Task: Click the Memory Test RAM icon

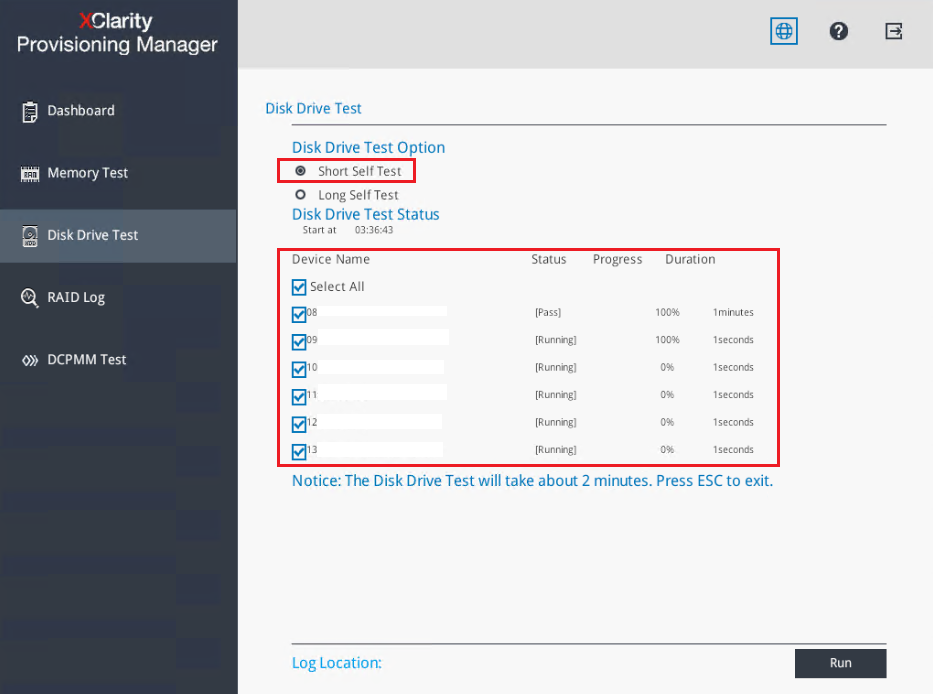Action: click(30, 174)
